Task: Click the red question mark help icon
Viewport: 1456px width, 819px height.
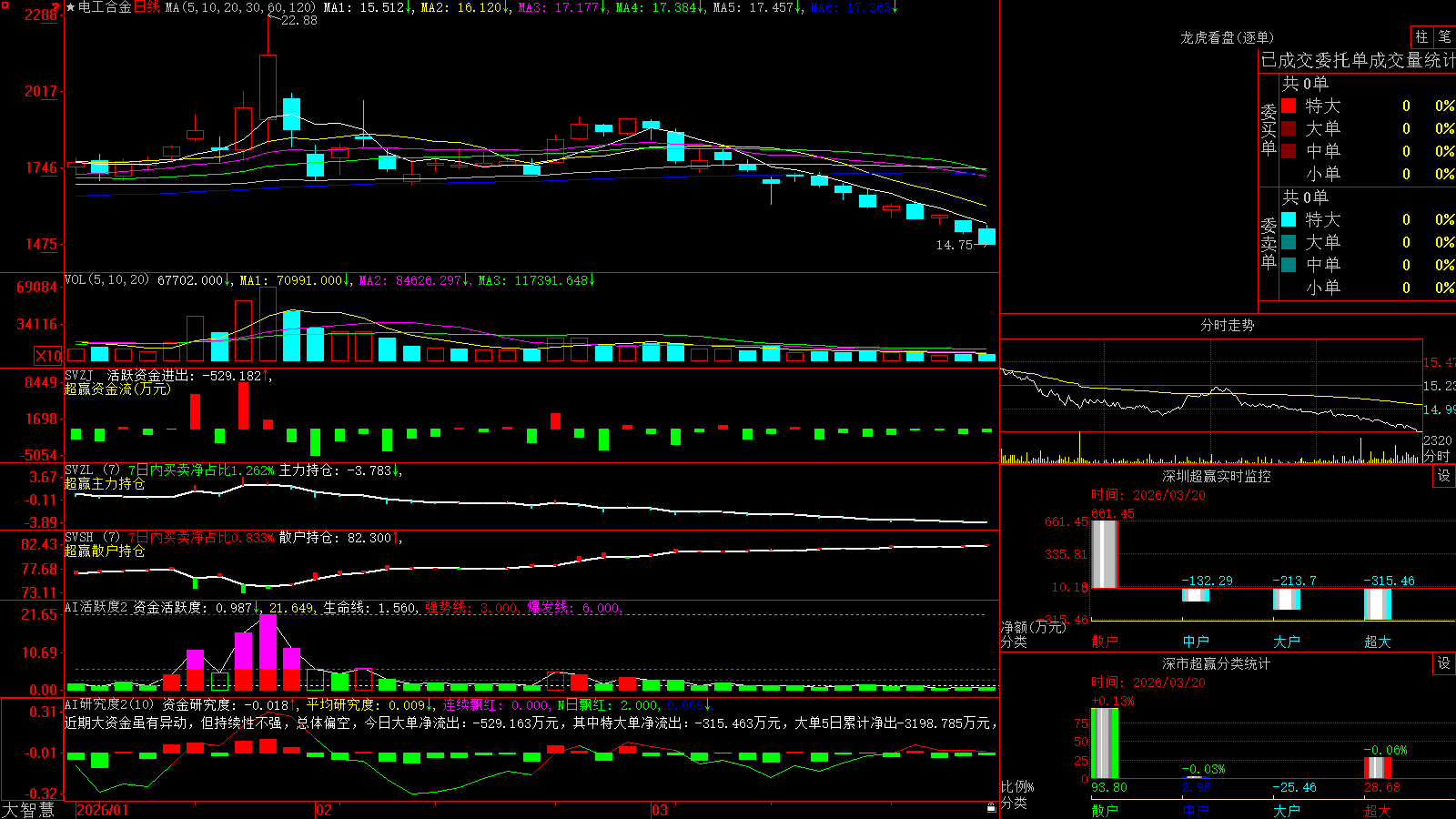Action: [x=56, y=6]
